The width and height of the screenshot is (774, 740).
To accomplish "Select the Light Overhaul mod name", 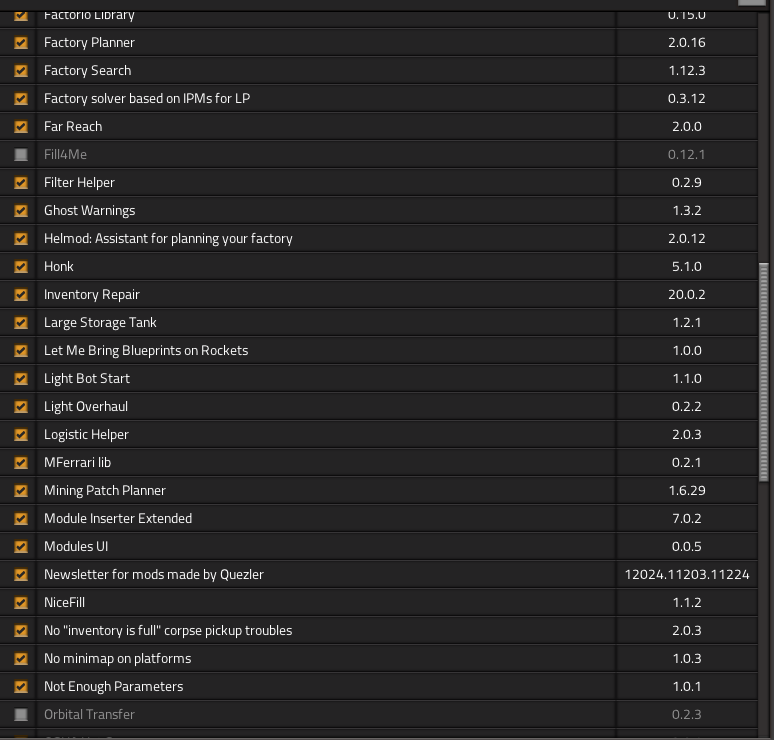I will tap(86, 407).
